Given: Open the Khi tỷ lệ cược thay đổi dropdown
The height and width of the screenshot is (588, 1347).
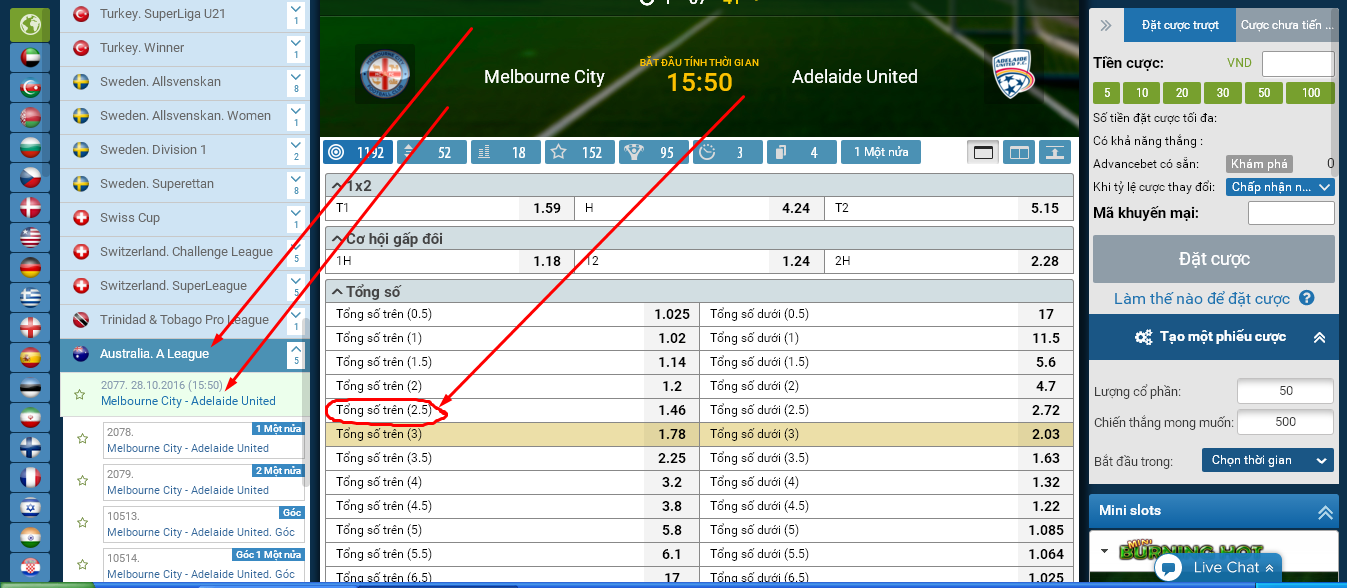Looking at the screenshot, I should 1280,187.
